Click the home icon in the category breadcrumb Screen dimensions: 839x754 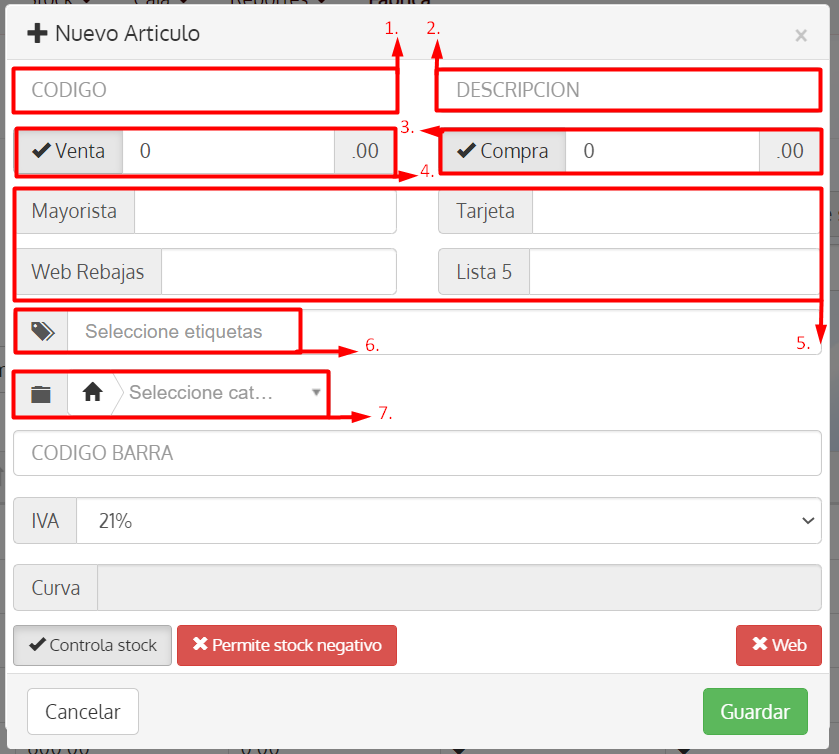point(92,393)
